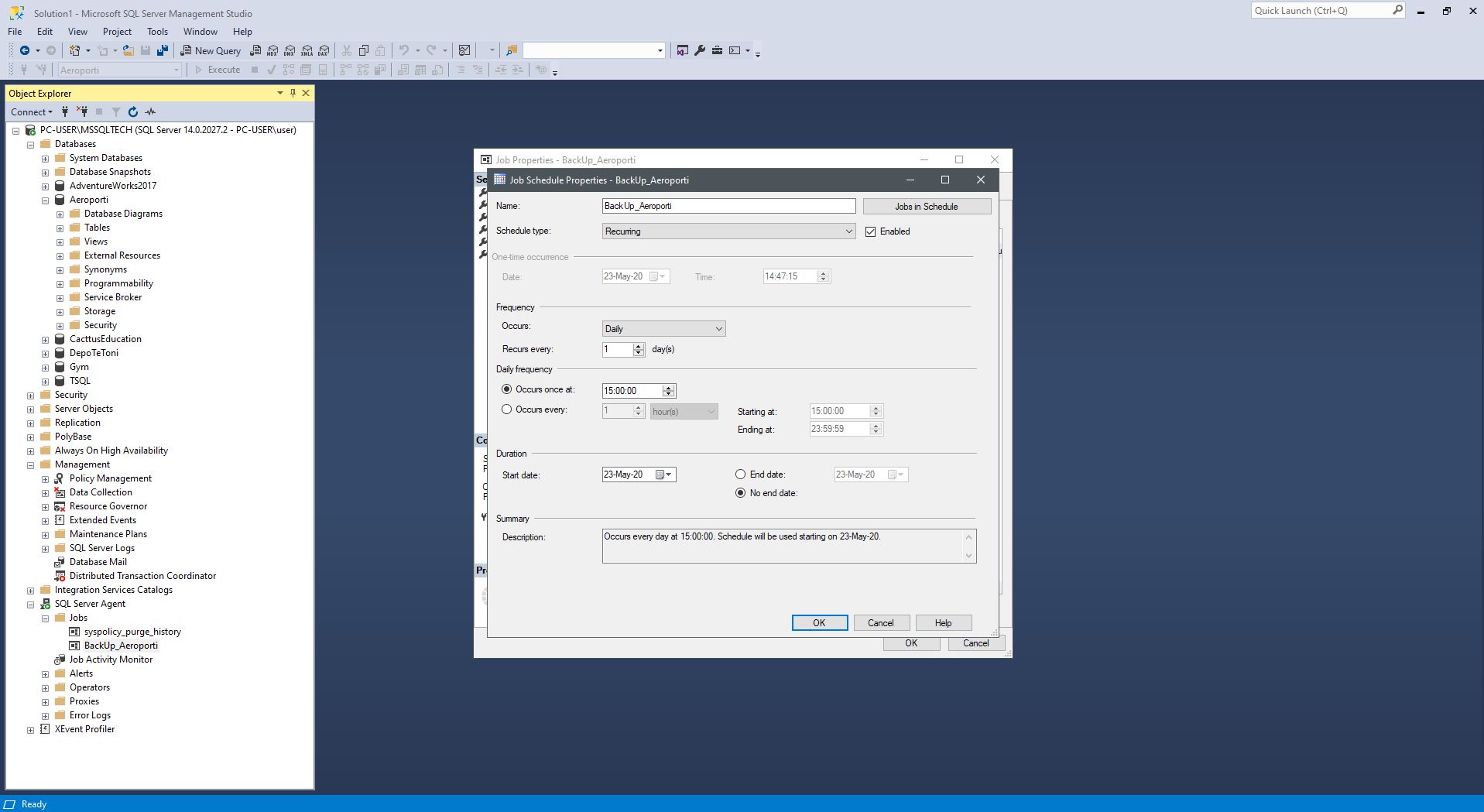Open the File menu

15,32
